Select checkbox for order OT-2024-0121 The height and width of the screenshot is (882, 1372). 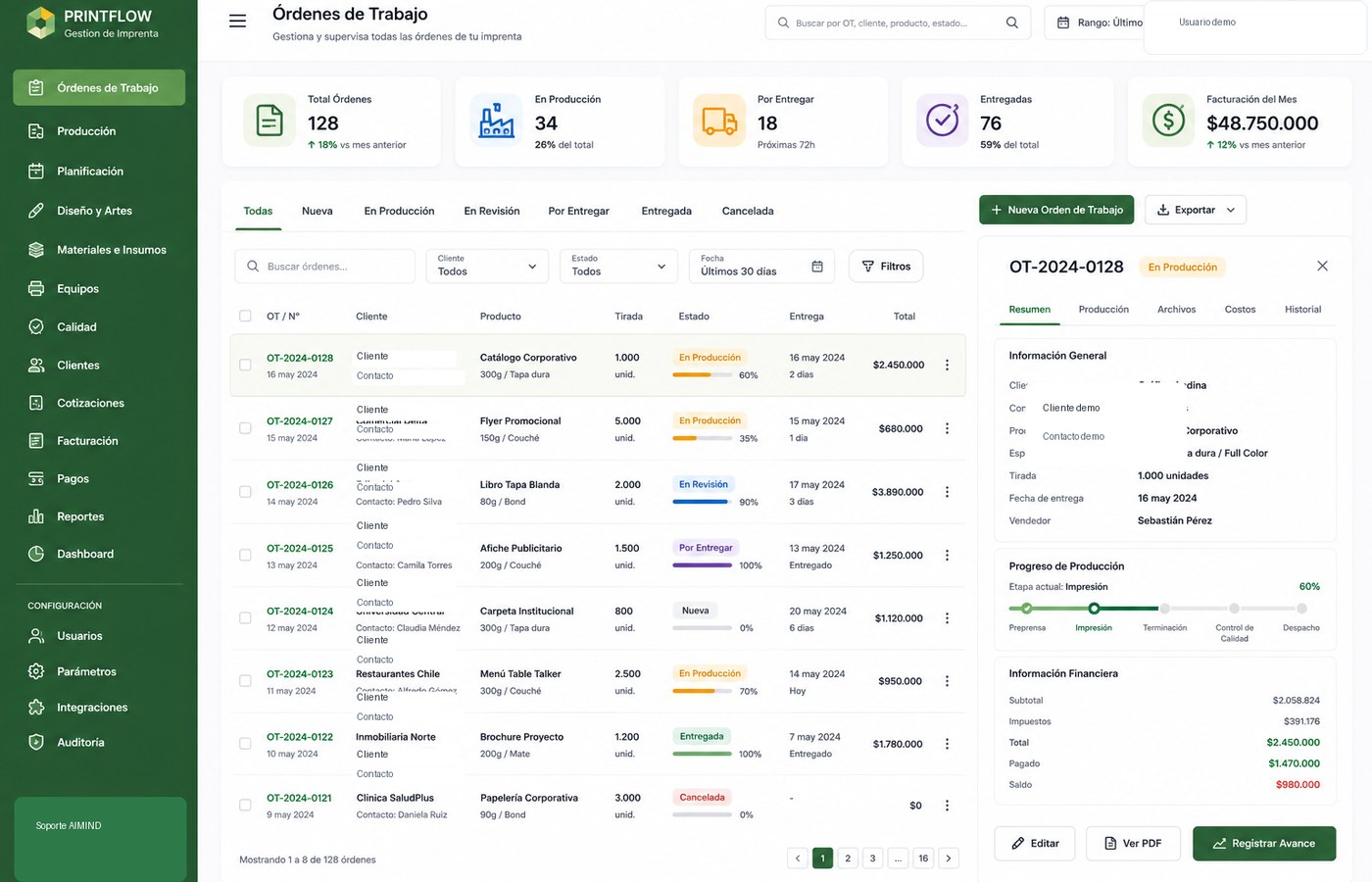(245, 806)
